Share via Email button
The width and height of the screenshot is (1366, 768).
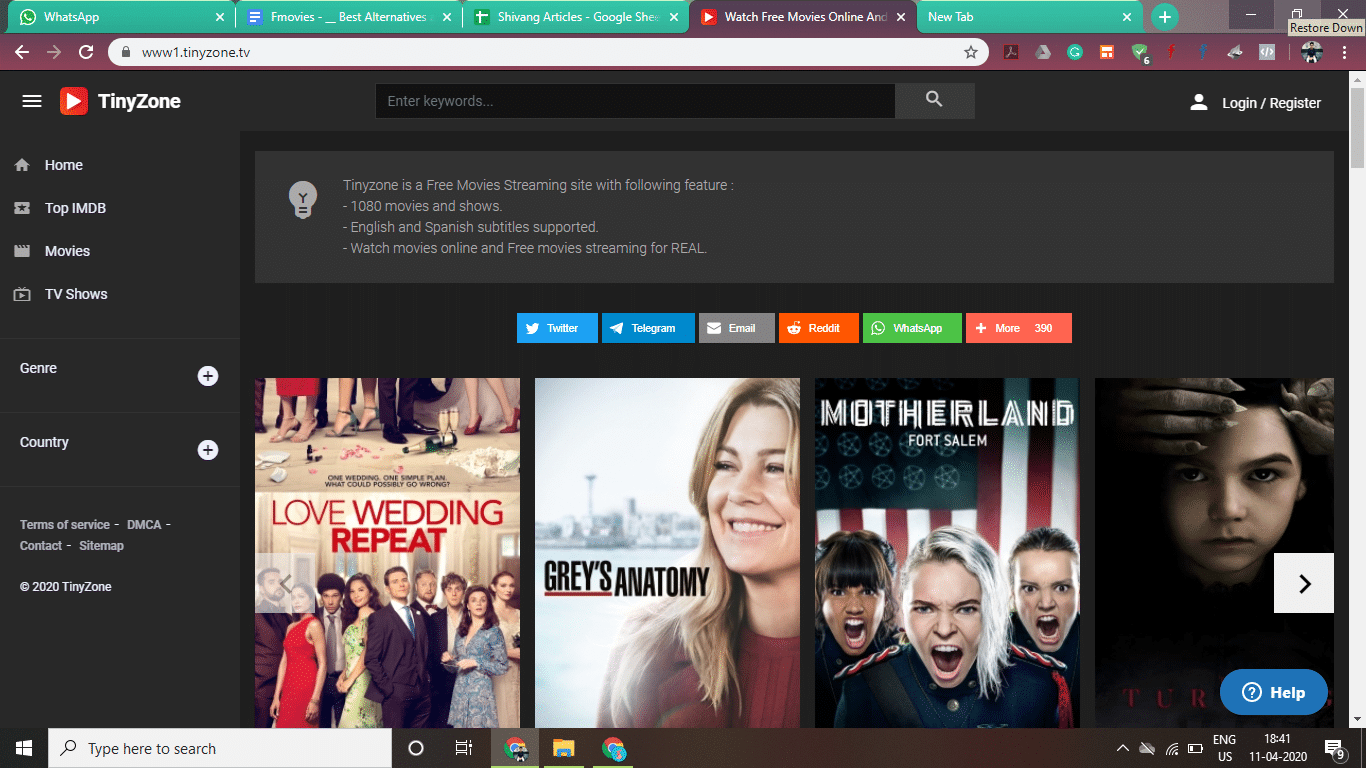[736, 328]
